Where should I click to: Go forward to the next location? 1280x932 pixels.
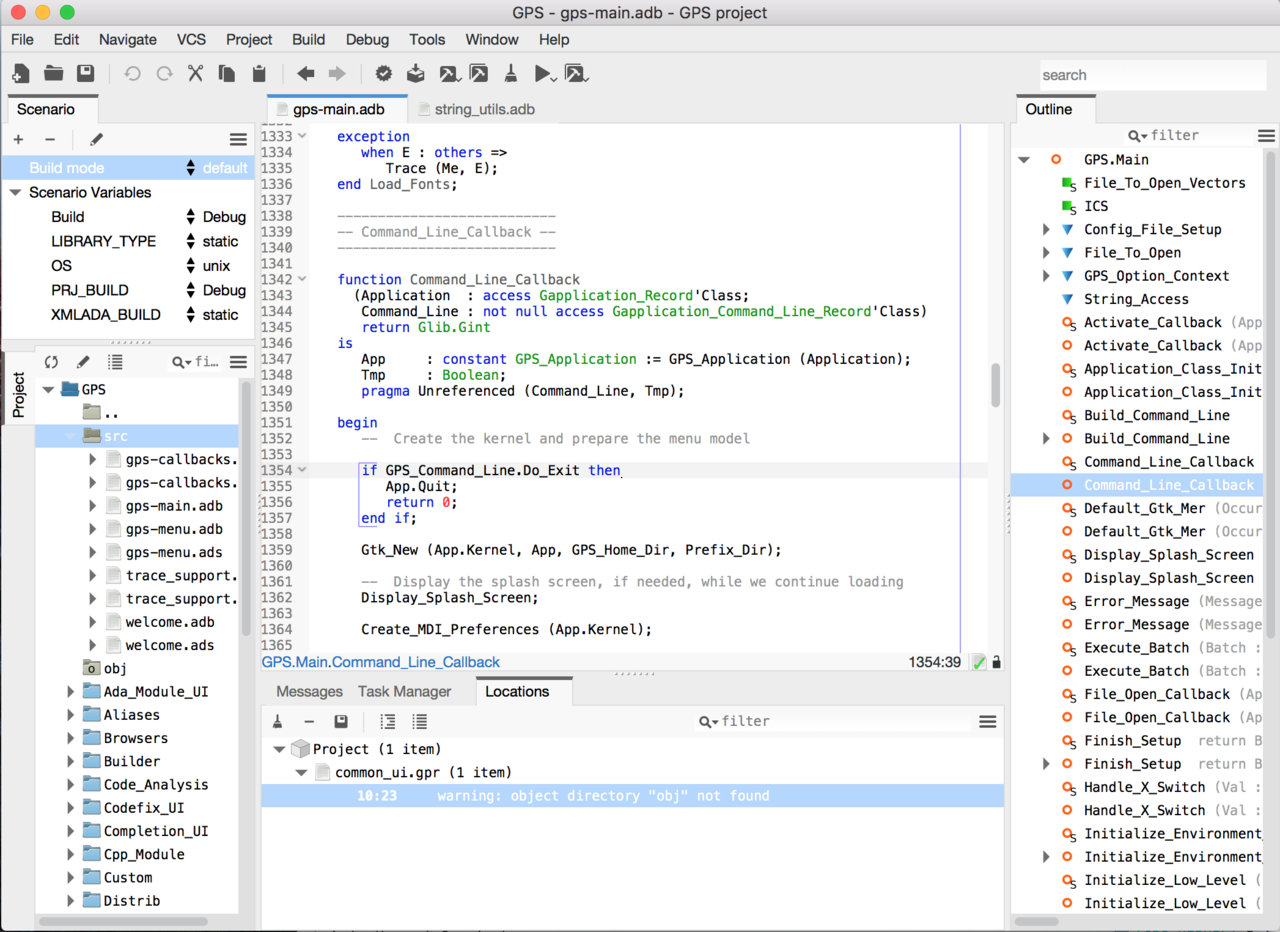(x=337, y=74)
